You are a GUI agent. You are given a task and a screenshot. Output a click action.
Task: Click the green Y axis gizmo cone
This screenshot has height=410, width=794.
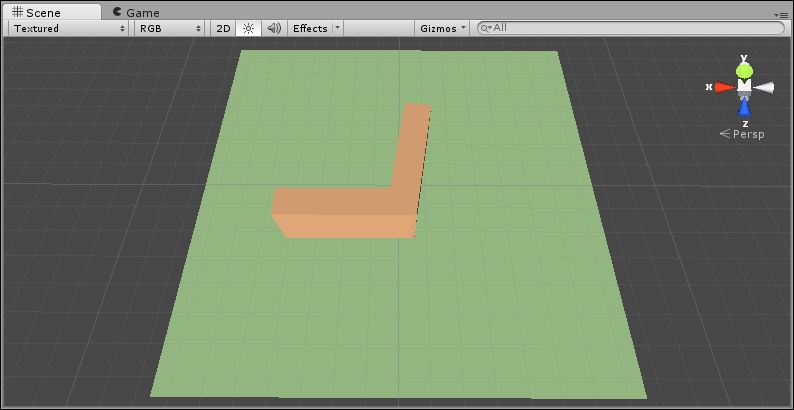click(744, 70)
